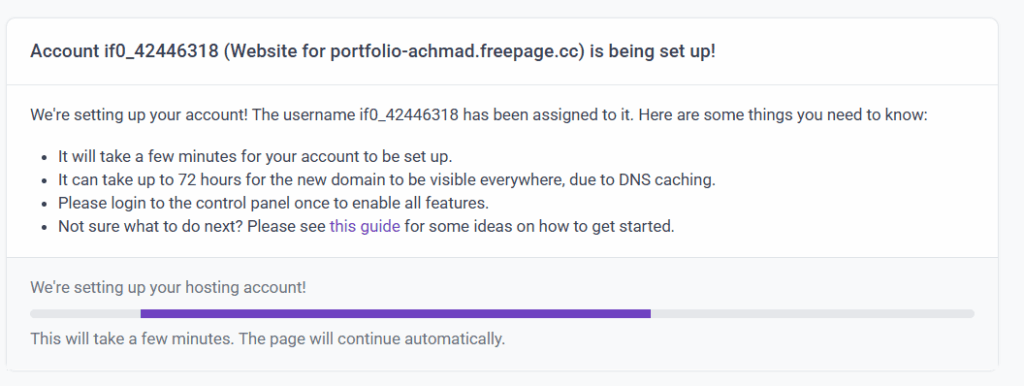Screen dimensions: 1024x386
Task: Open the "this guide" hyperlink
Action: click(364, 227)
